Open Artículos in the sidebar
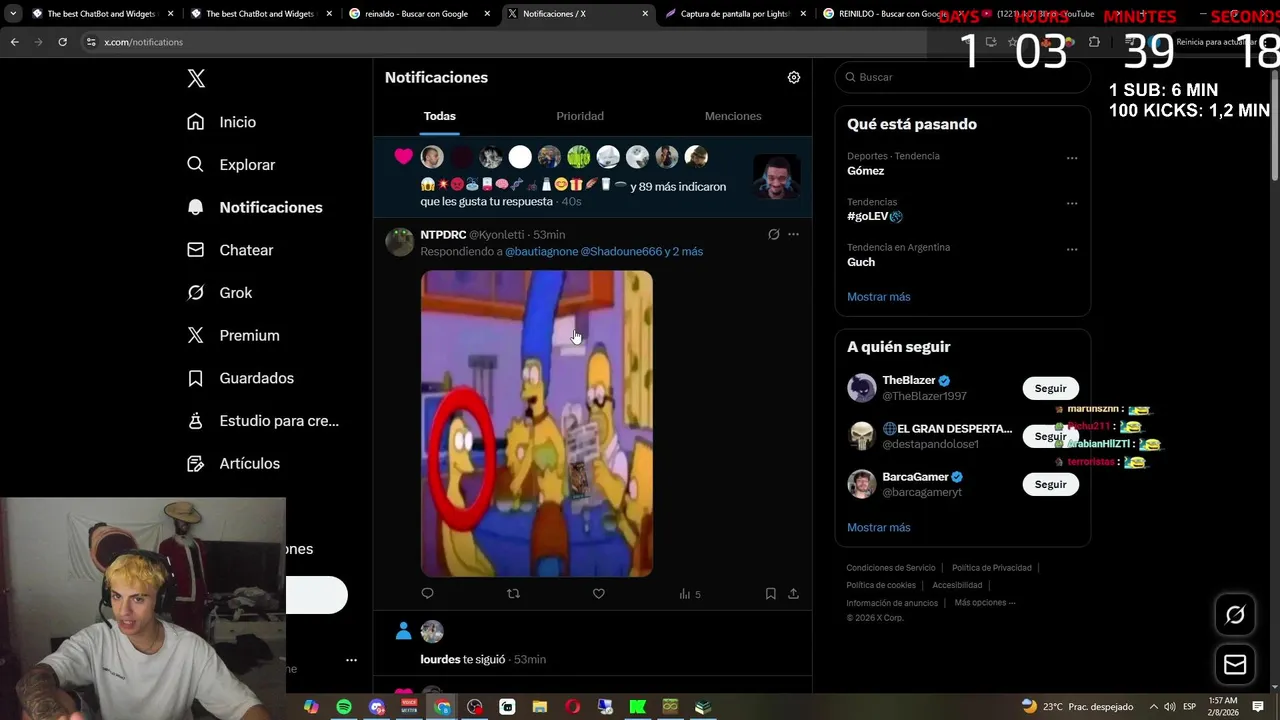 pos(233,464)
